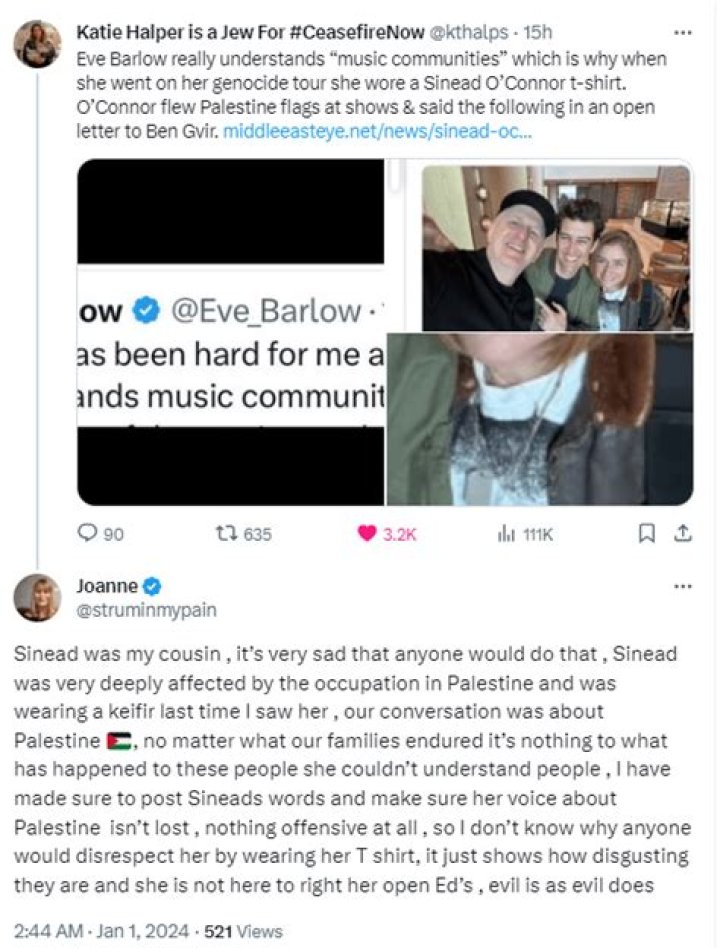Open the @struminmypain handle
Screen dimensions: 720x951
pyautogui.click(x=146, y=610)
